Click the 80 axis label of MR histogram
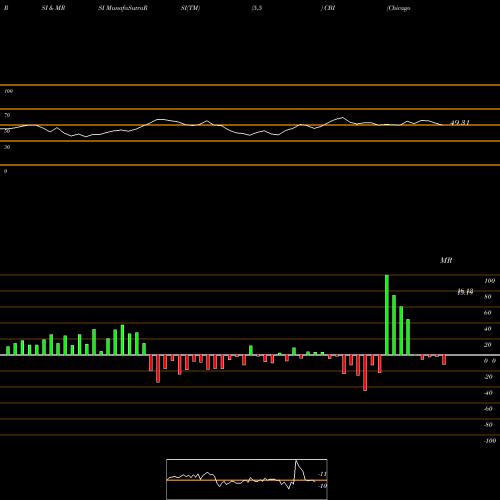 pos(488,297)
